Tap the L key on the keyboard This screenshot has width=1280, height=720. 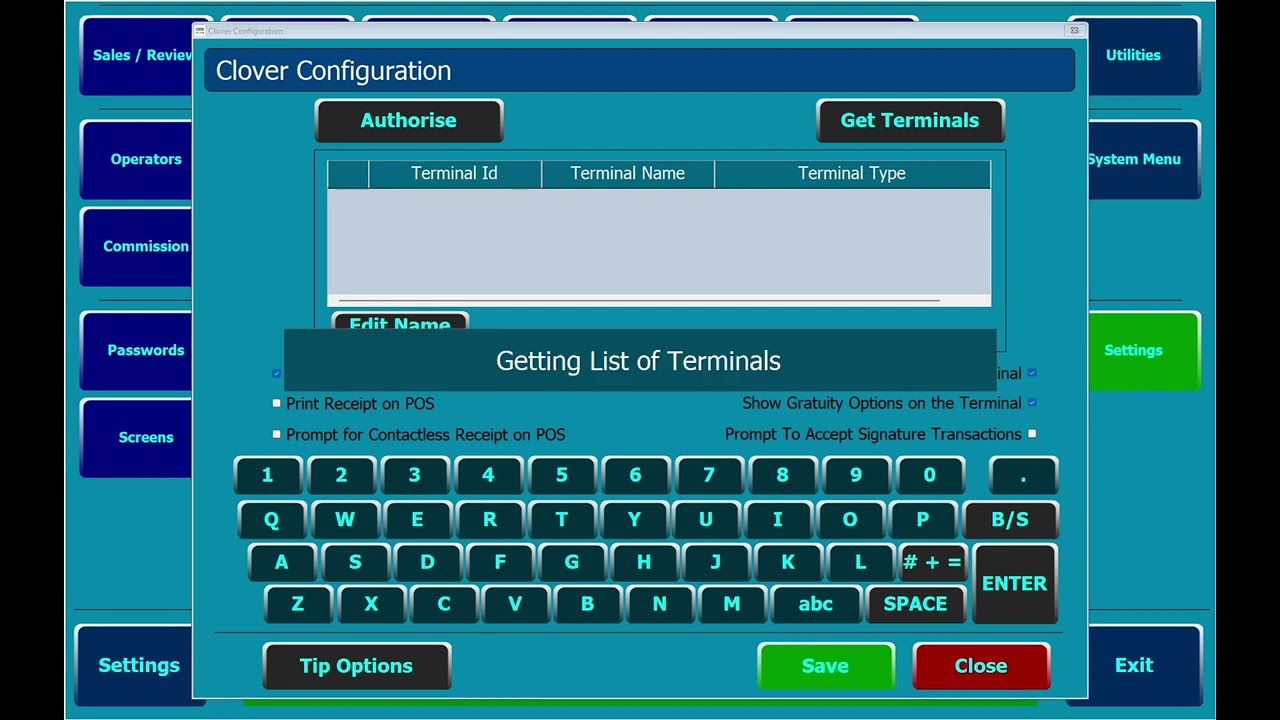pos(860,563)
